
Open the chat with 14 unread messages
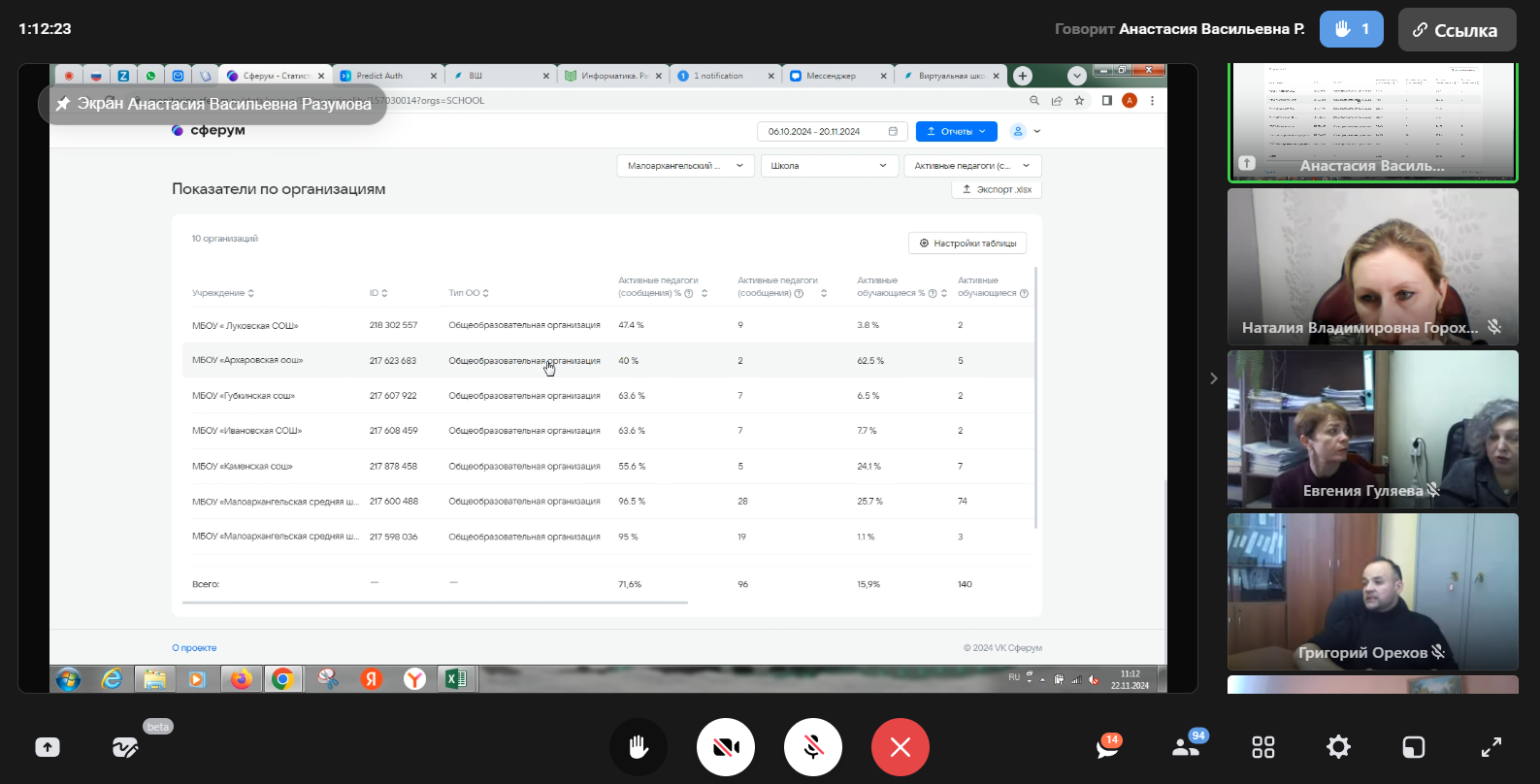click(x=1107, y=747)
